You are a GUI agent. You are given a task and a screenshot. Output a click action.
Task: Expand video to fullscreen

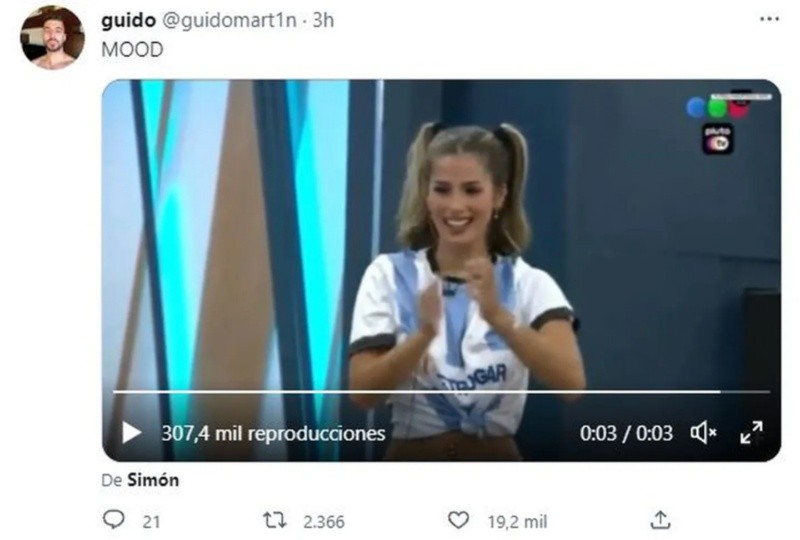pos(752,433)
